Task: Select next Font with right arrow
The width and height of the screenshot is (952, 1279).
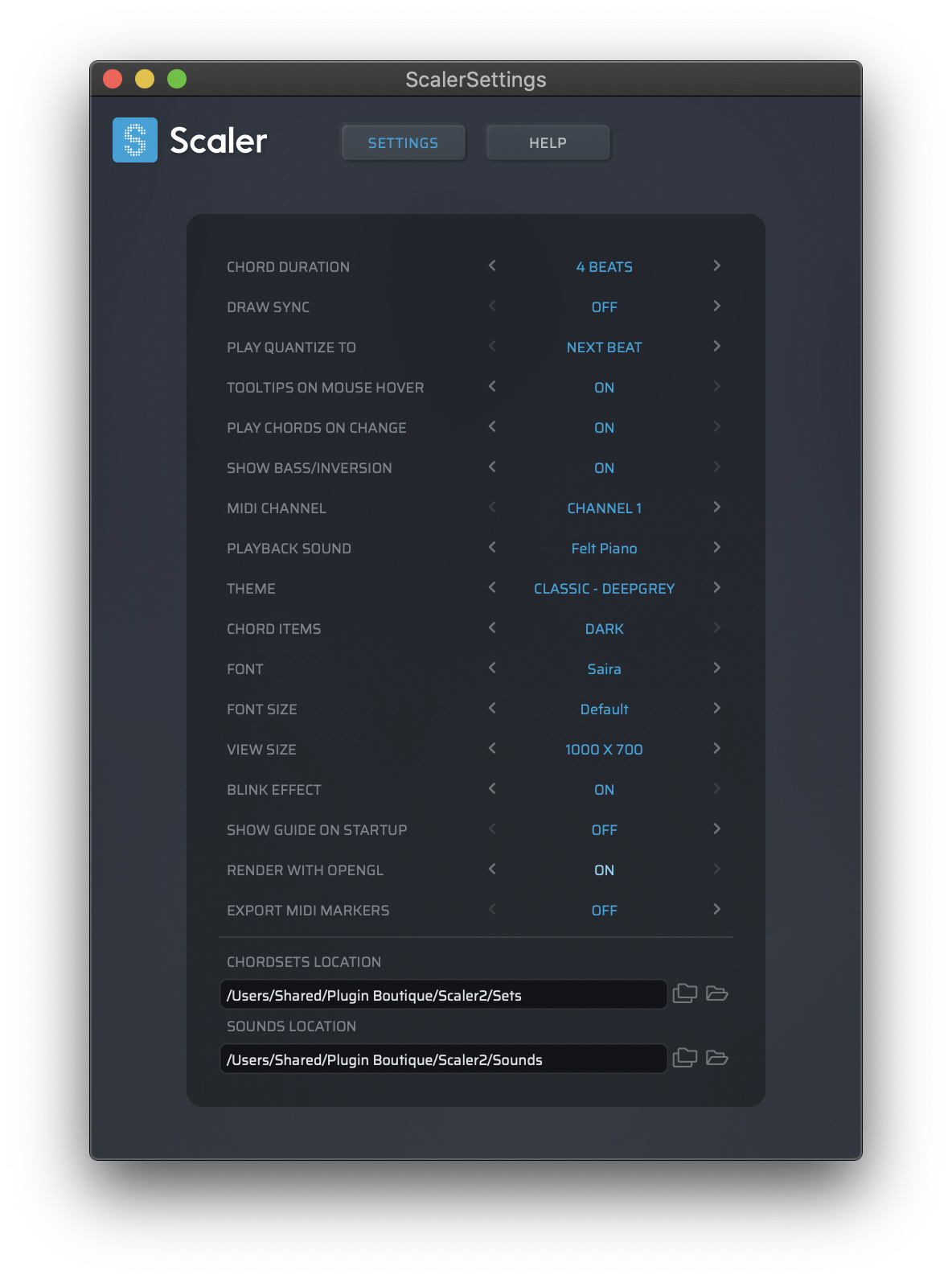Action: 716,668
